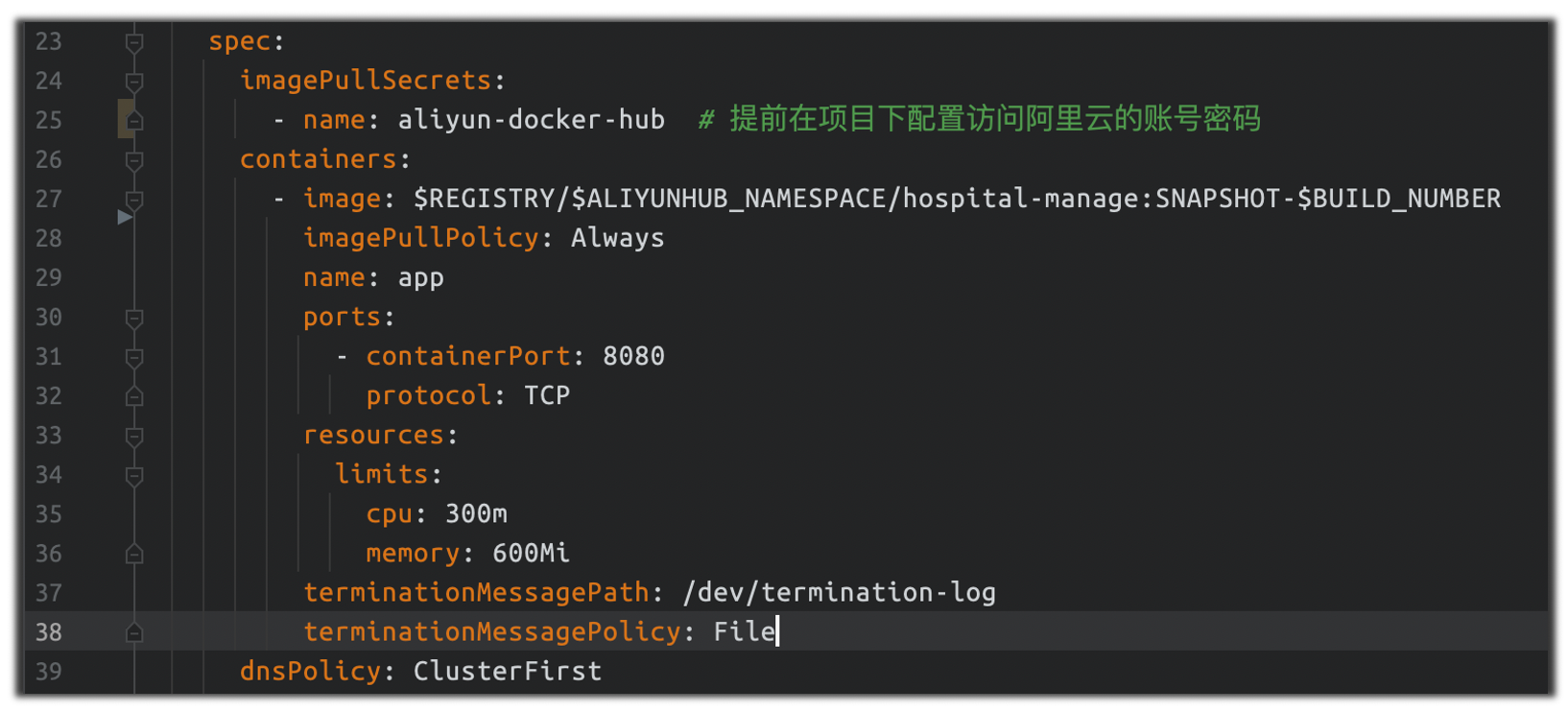The image size is (1568, 712).
Task: Click the $BUILD_NUMBER variable text
Action: (1398, 199)
